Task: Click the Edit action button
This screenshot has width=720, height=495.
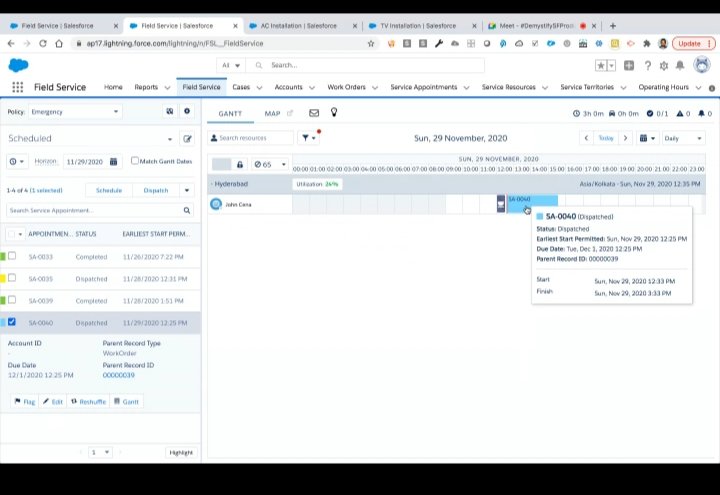Action: (x=53, y=401)
